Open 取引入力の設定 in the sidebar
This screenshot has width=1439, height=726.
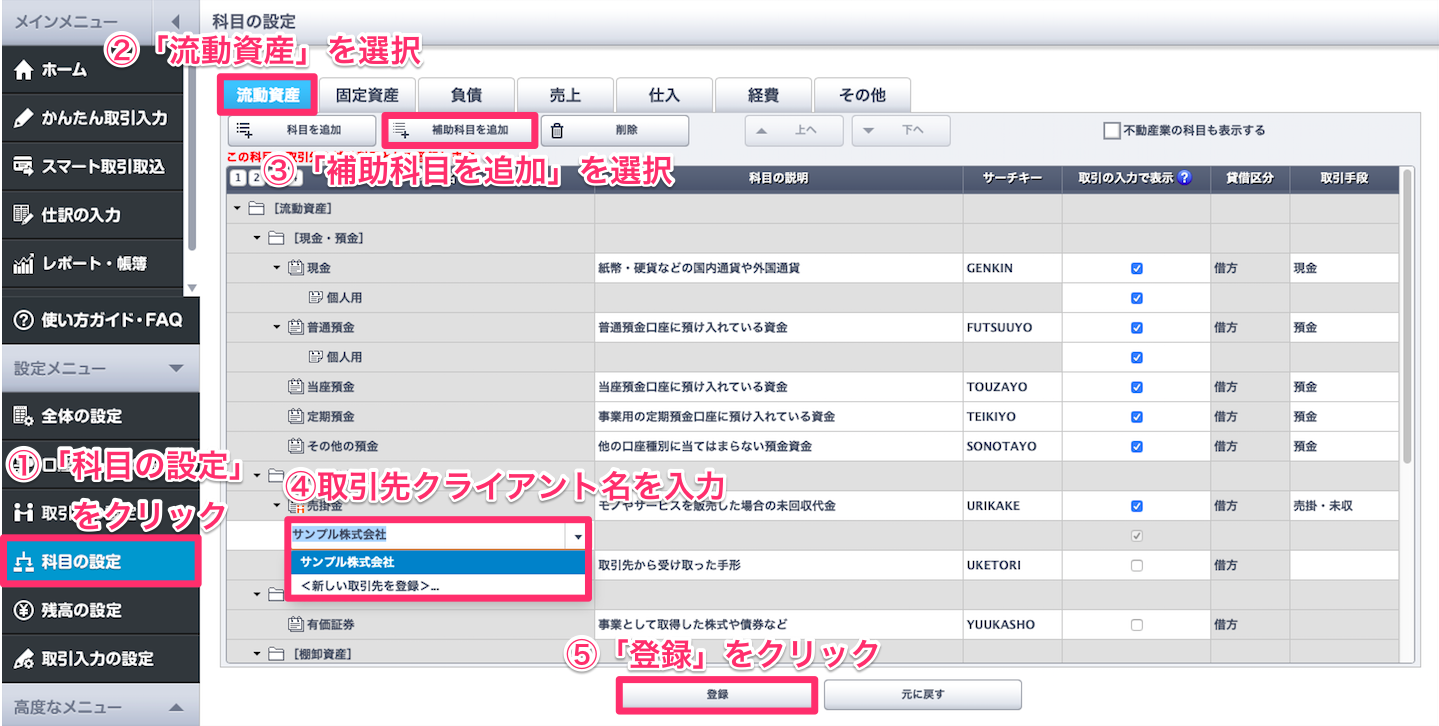98,659
